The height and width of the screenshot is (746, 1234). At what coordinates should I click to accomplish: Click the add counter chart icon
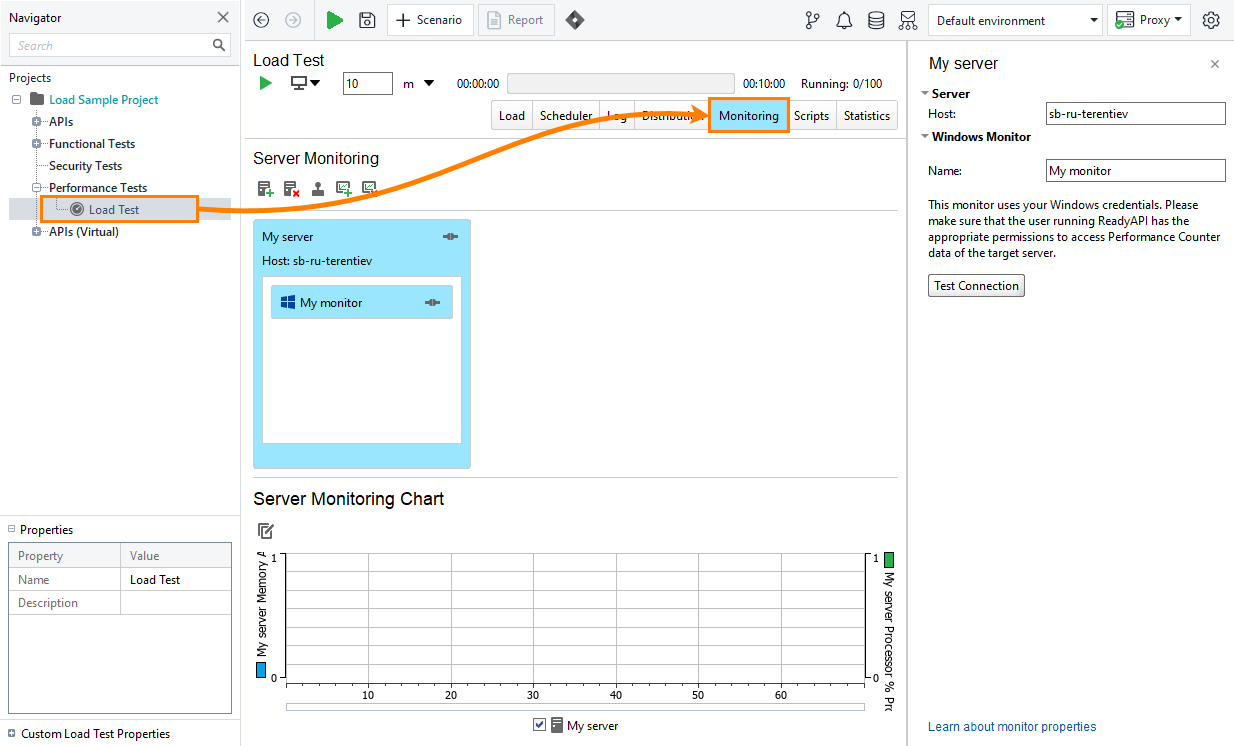coord(344,188)
